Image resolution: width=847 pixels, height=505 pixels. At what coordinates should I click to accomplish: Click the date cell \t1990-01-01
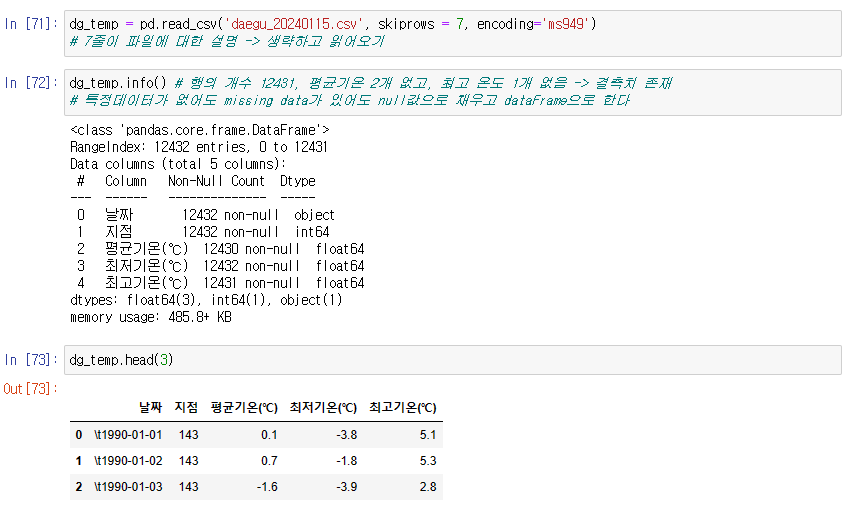128,435
